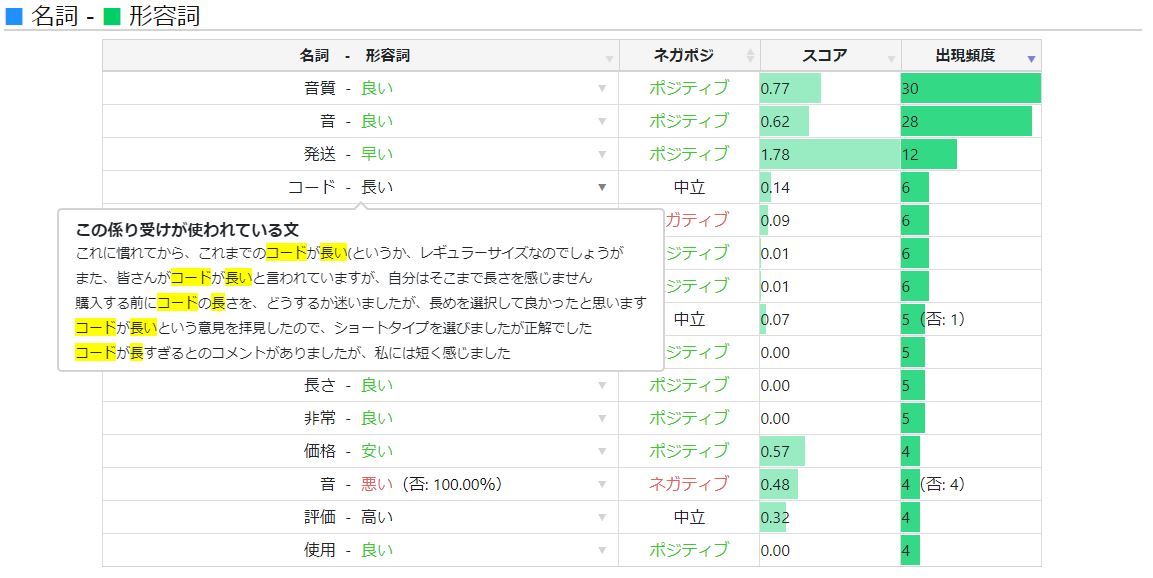The image size is (1153, 578).
Task: Expand the 音質 - 良い row triangle
Action: (x=602, y=88)
